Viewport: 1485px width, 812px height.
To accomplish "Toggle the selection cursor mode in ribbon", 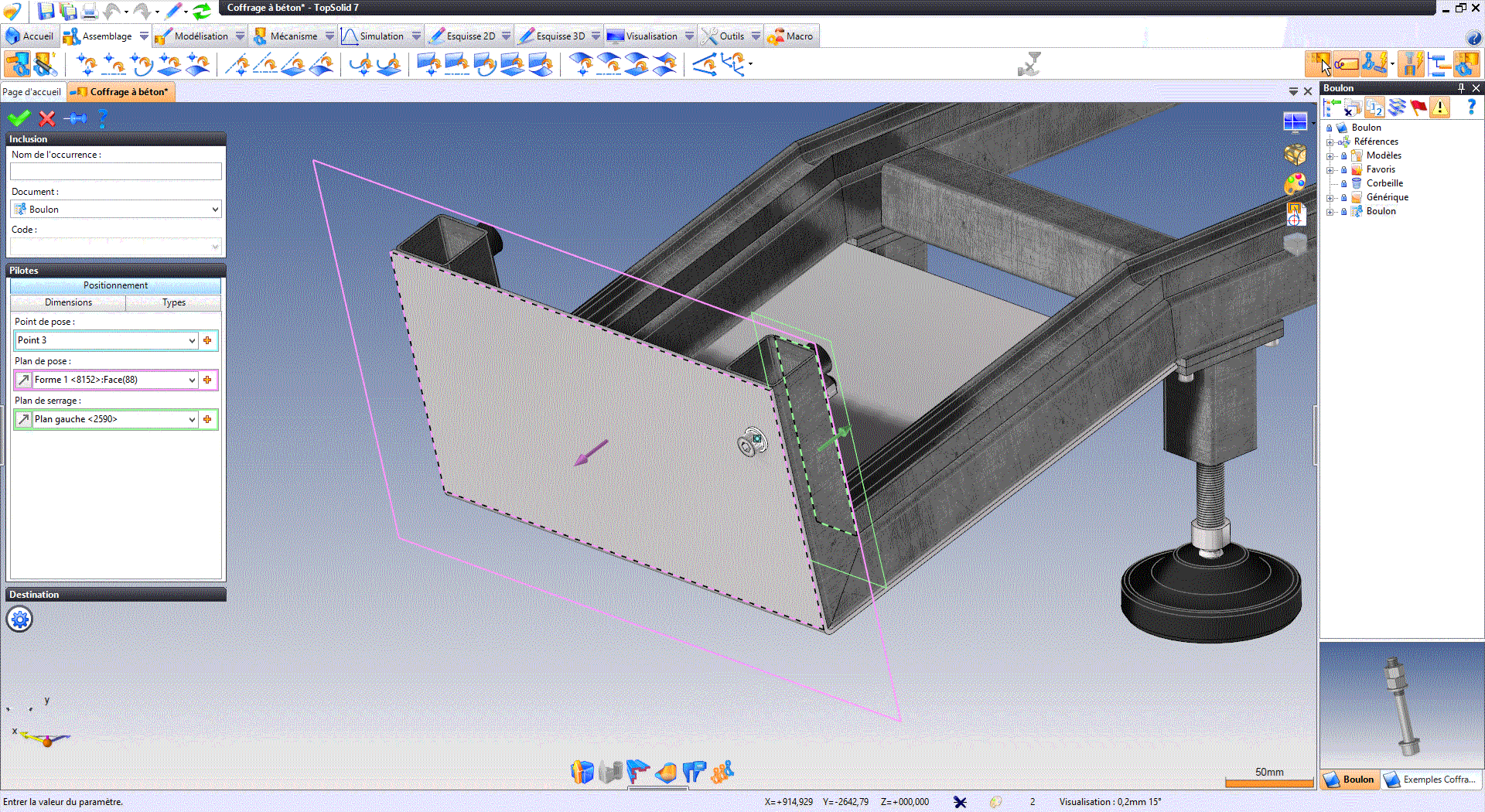I will click(x=1319, y=63).
